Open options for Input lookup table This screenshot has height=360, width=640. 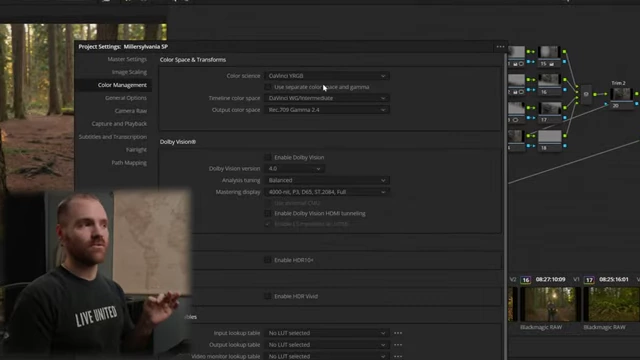(x=398, y=333)
